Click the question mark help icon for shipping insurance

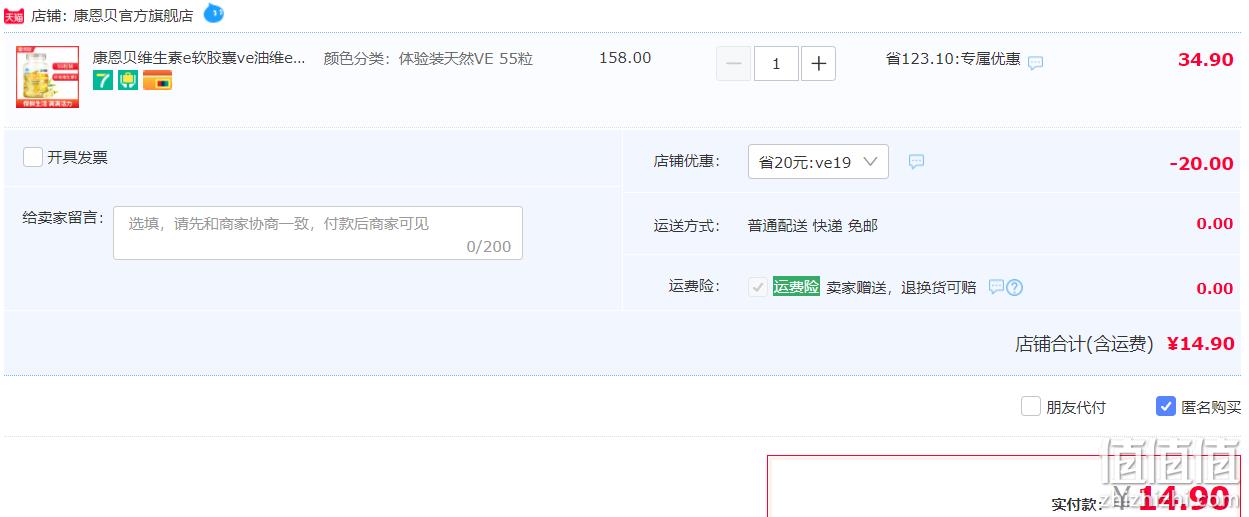click(x=1014, y=287)
